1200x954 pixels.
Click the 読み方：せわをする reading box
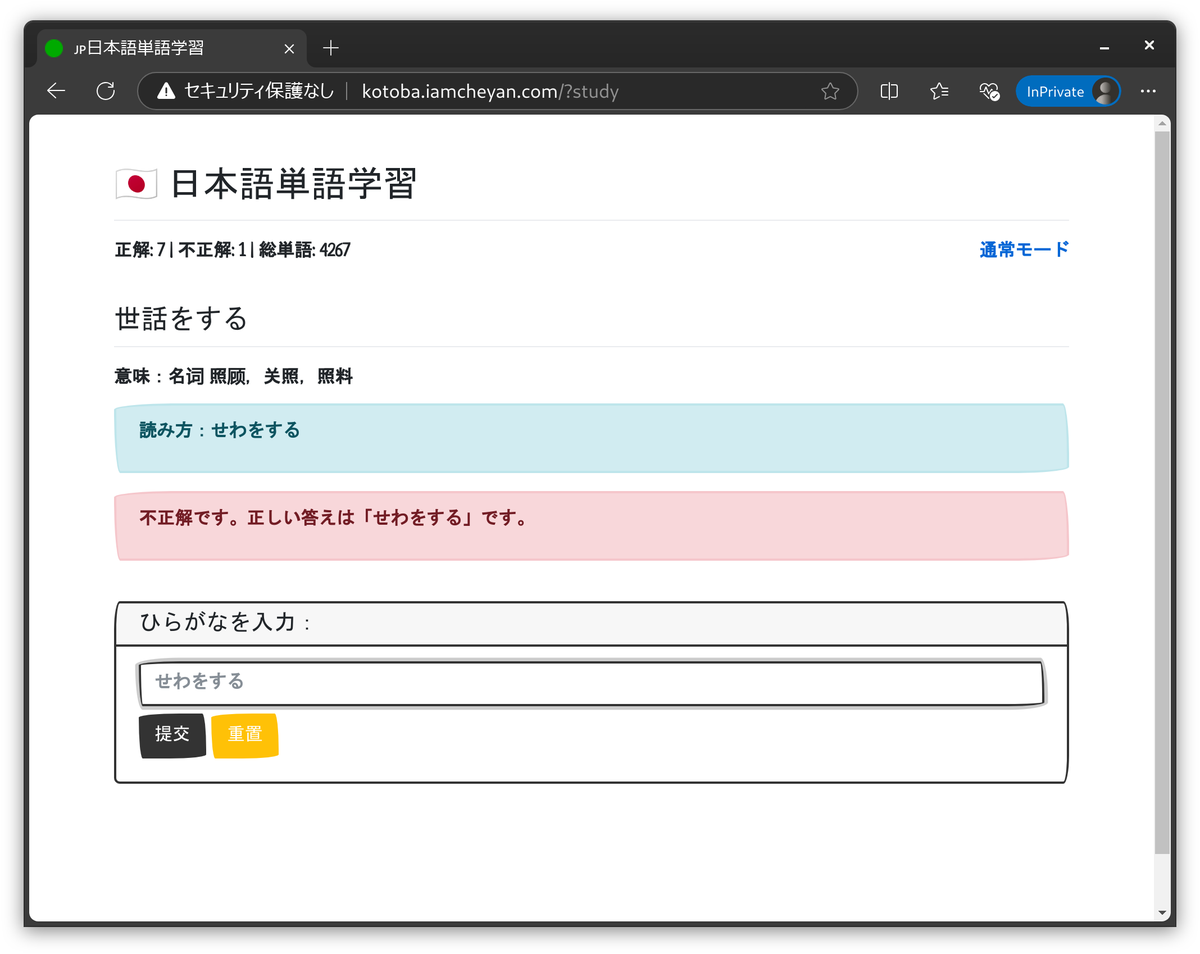[x=592, y=438]
